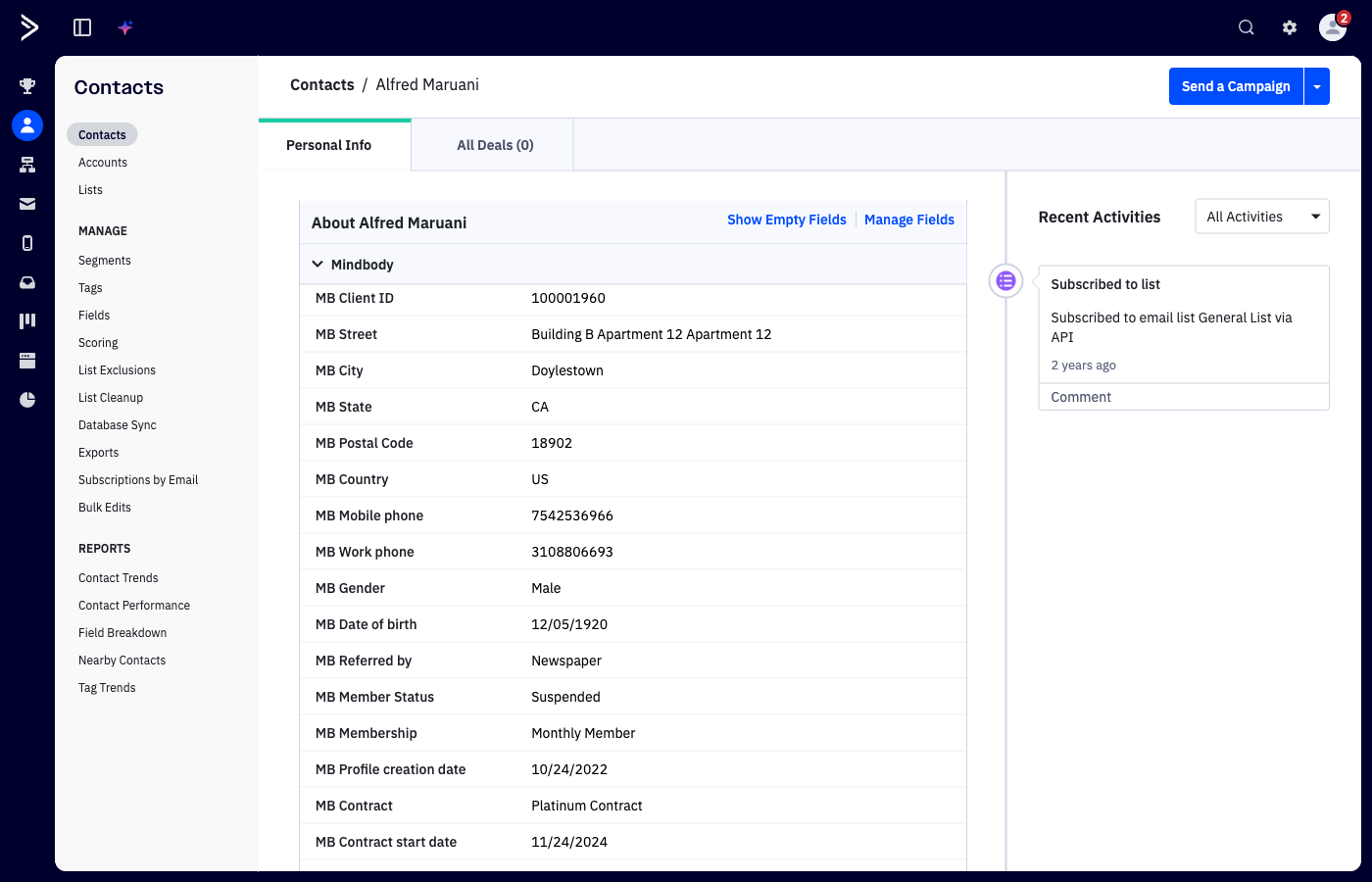Viewport: 1372px width, 882px height.
Task: Select Personal Info tab
Action: point(328,144)
